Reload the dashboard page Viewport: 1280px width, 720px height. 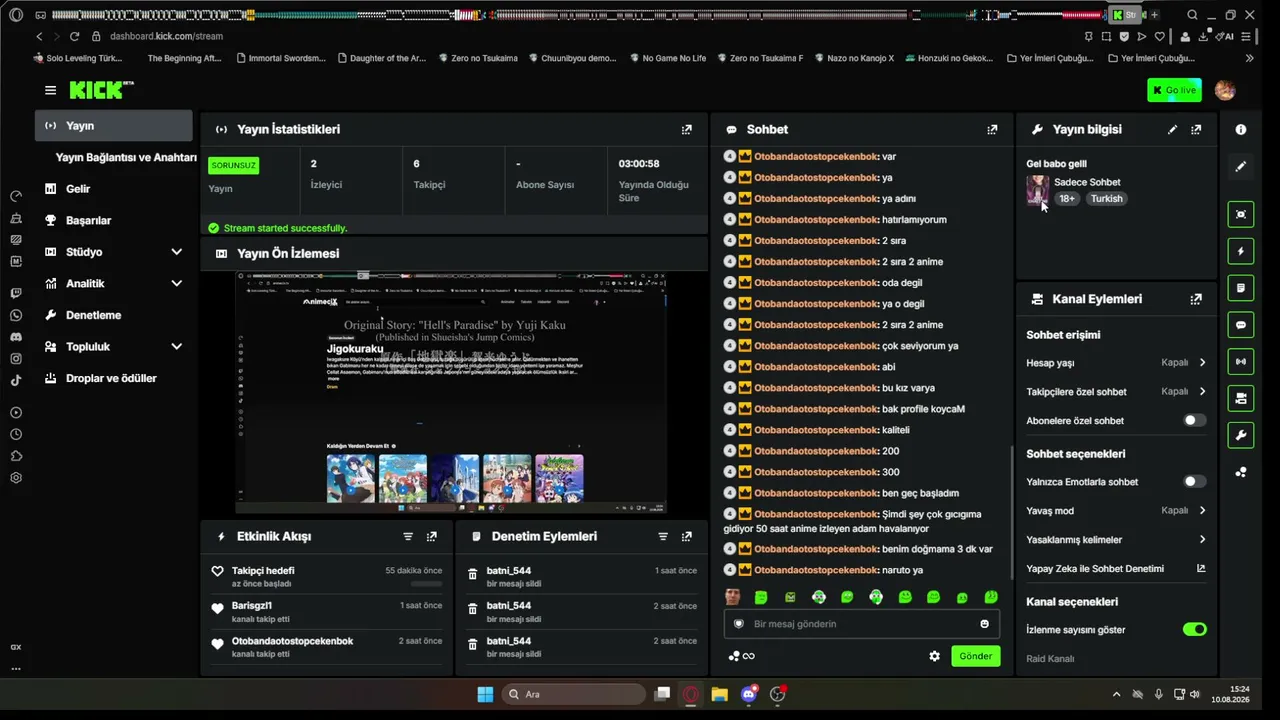pyautogui.click(x=74, y=36)
